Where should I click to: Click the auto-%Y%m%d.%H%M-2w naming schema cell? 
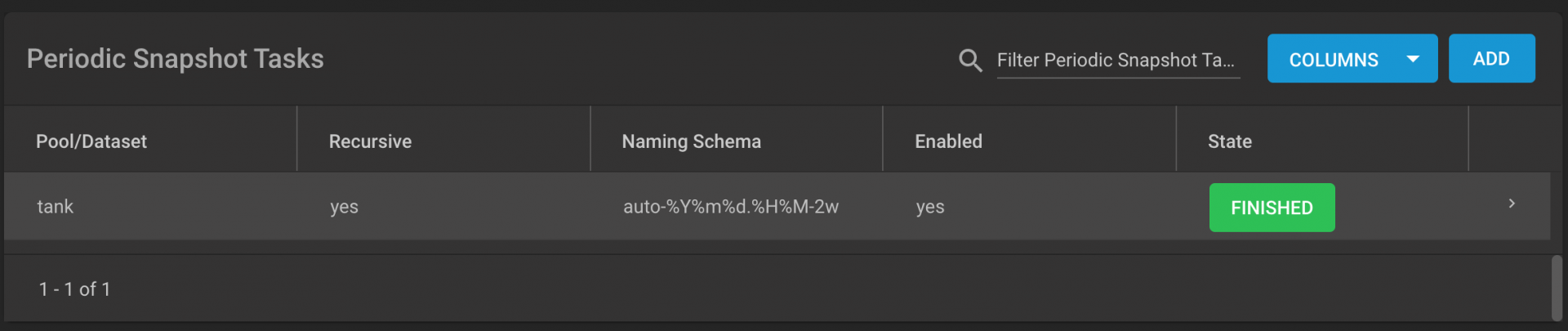pos(731,207)
